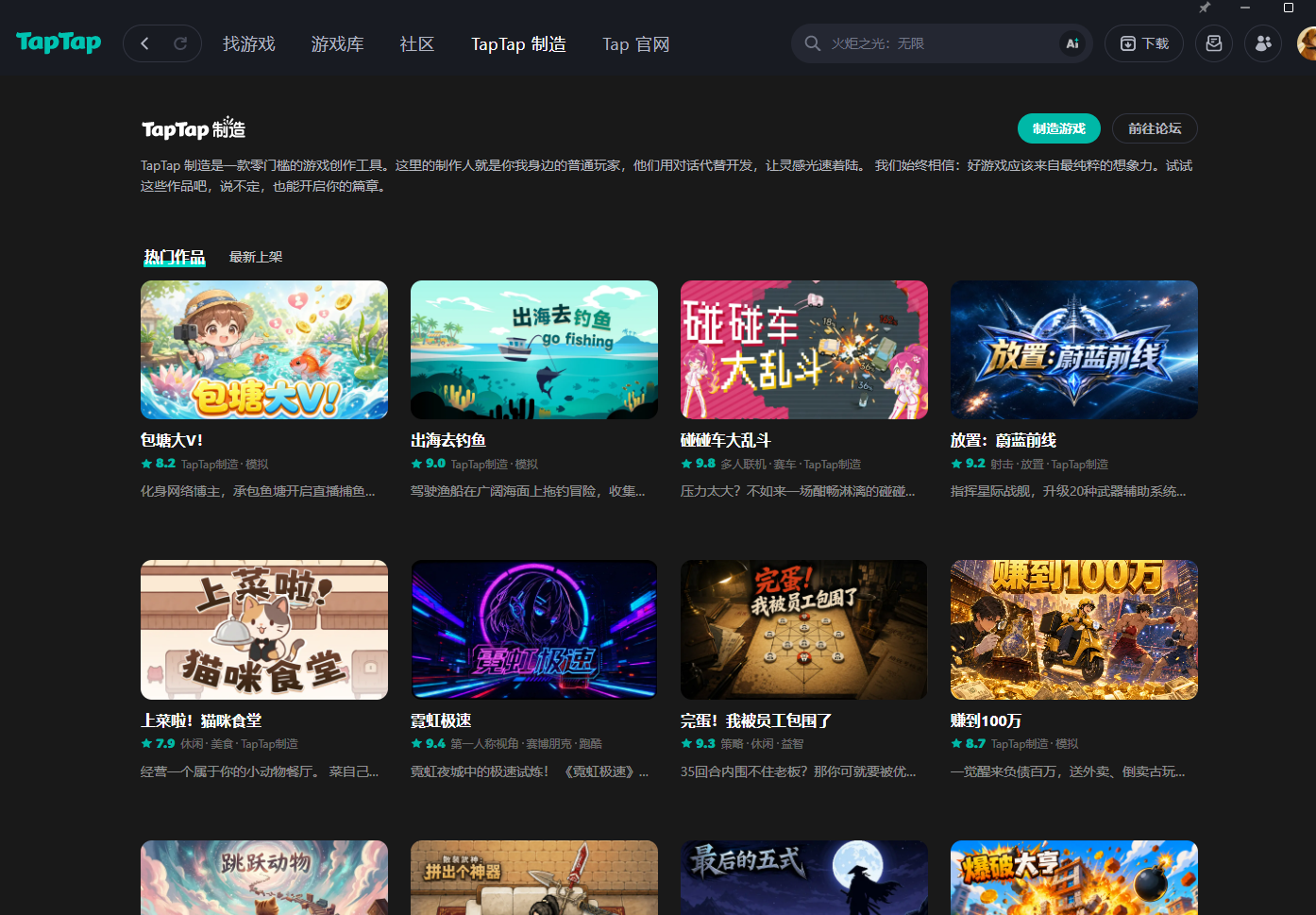Open the 跳跃动物 cover image
Viewport: 1316px width, 915px height.
click(x=264, y=877)
